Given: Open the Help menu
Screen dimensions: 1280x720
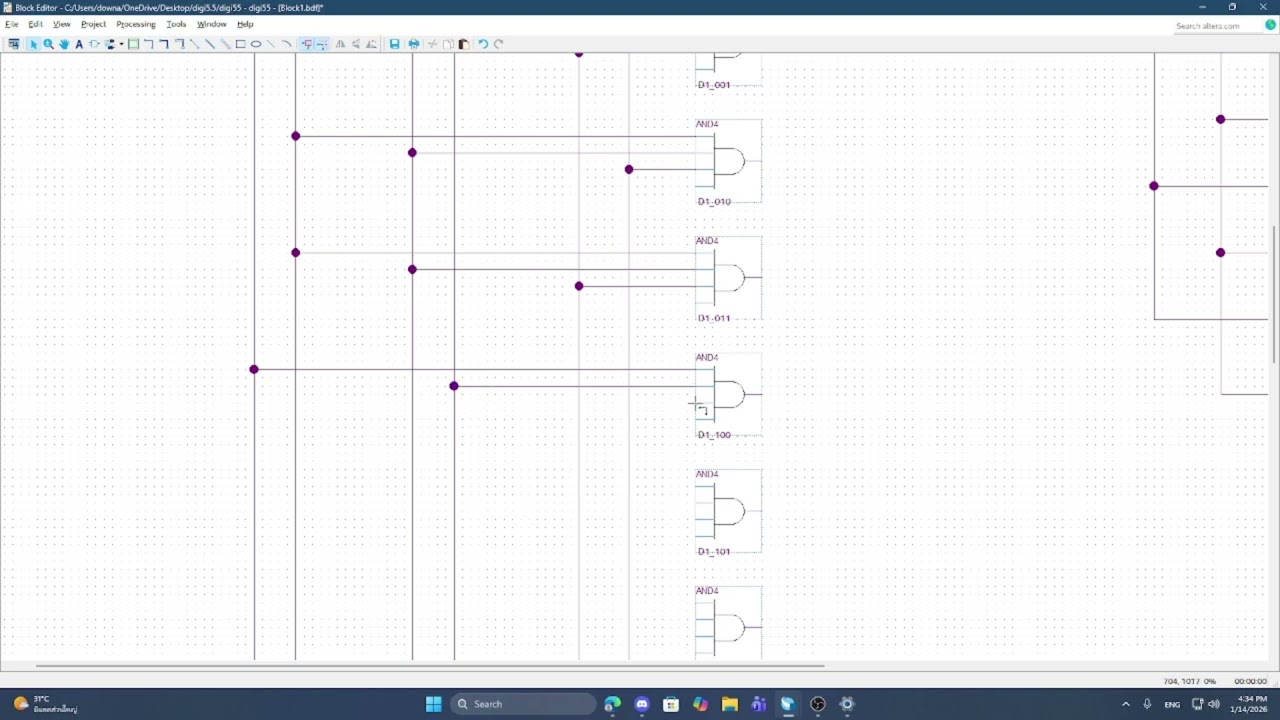Looking at the screenshot, I should tap(245, 24).
